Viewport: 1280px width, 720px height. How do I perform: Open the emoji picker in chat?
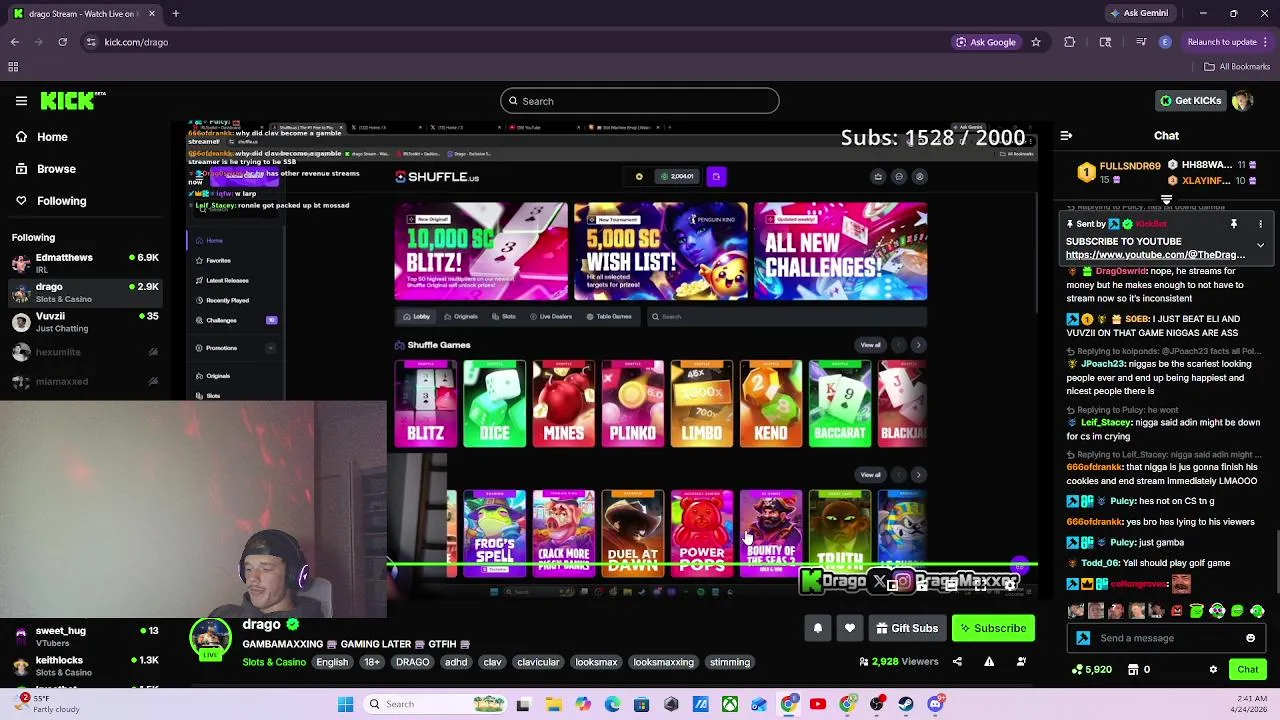point(1250,638)
